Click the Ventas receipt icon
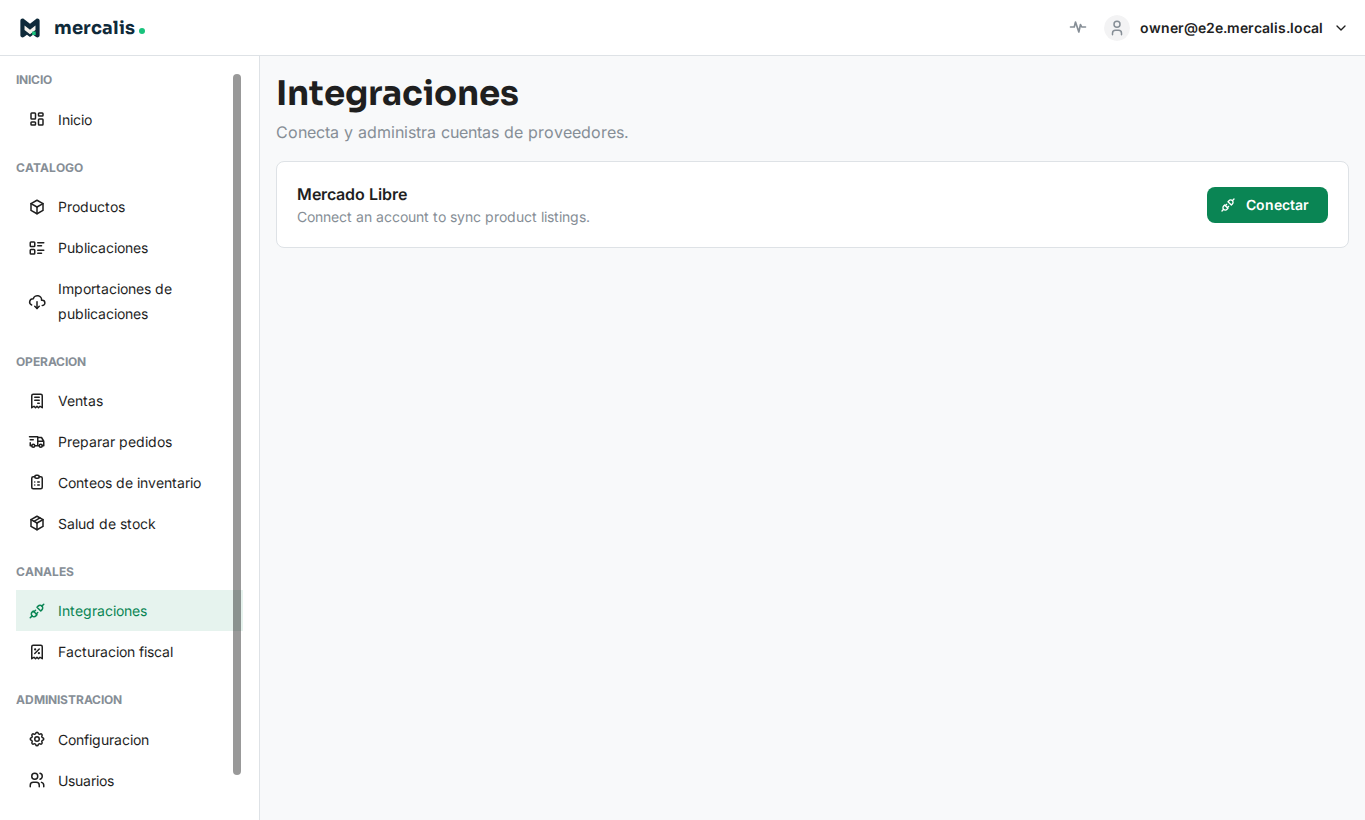This screenshot has width=1365, height=820. (x=37, y=401)
